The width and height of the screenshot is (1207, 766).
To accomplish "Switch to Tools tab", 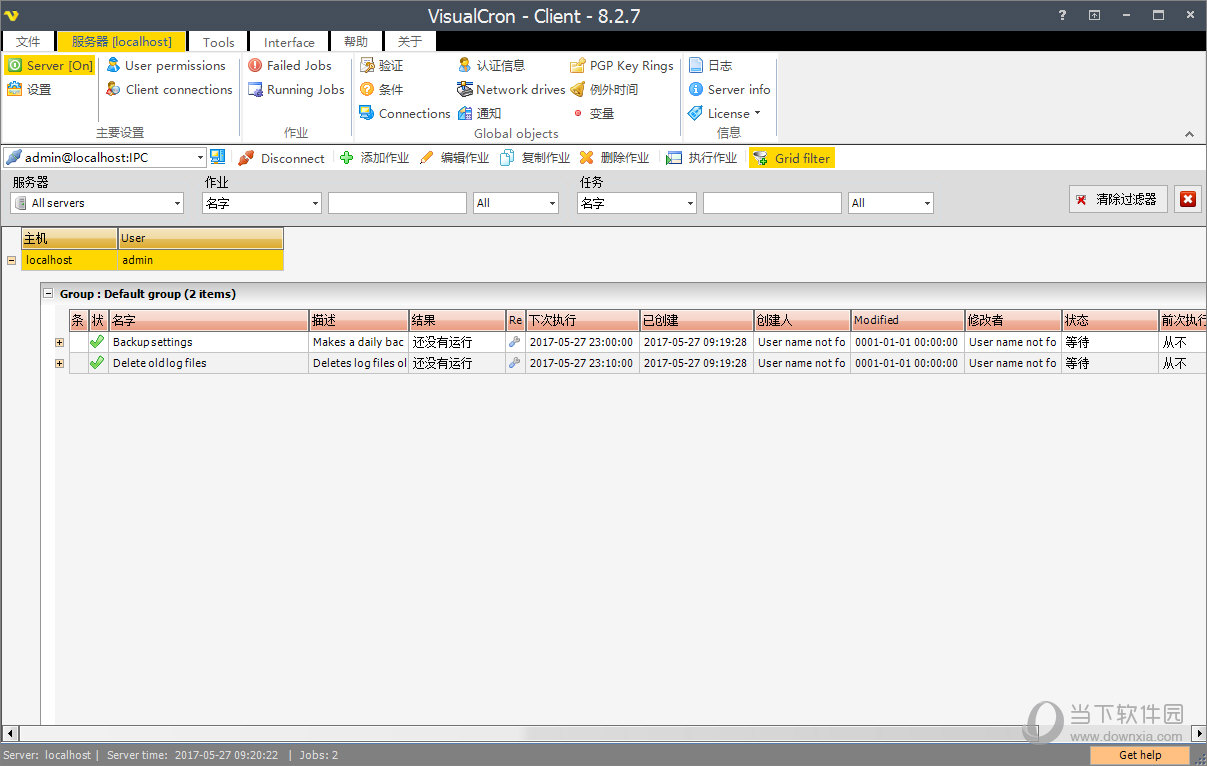I will coord(218,42).
